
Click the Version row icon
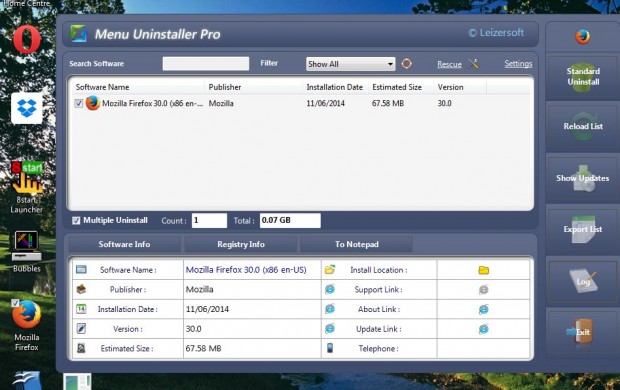tap(81, 328)
